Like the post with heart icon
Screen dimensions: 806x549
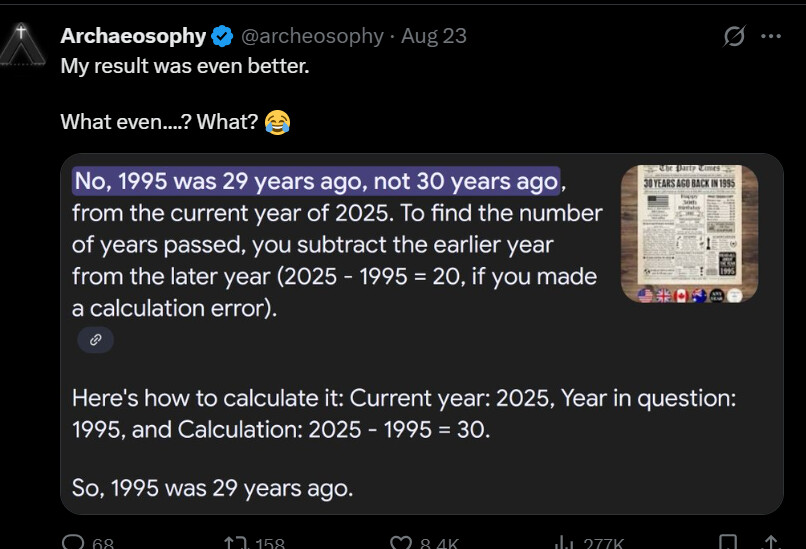(402, 542)
